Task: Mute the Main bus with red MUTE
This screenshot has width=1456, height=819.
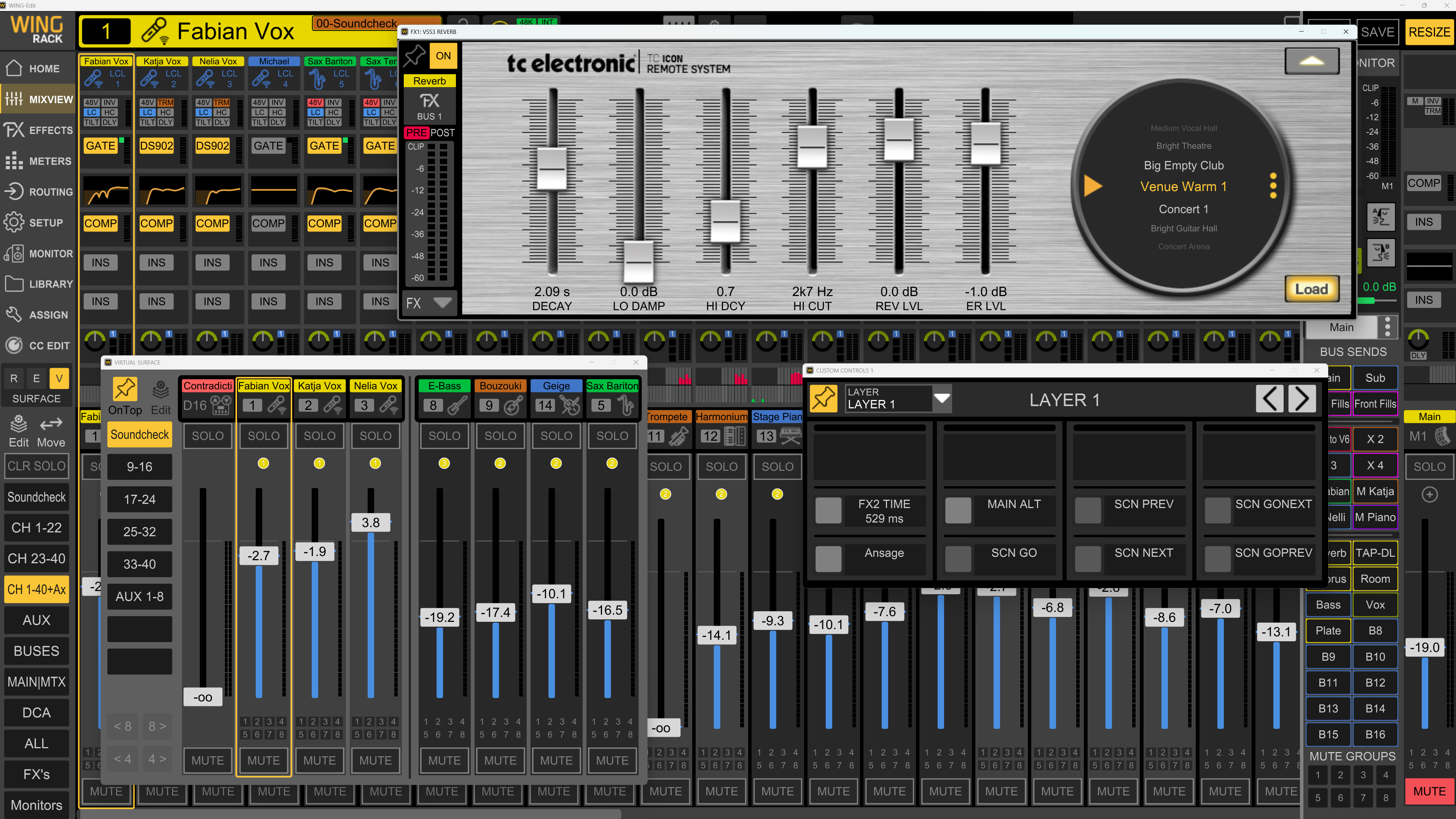Action: coord(1429,791)
